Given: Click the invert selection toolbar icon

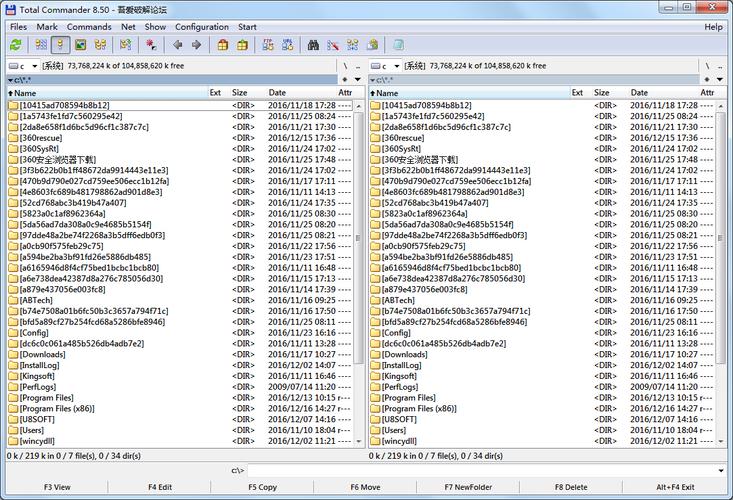Looking at the screenshot, I should click(125, 45).
